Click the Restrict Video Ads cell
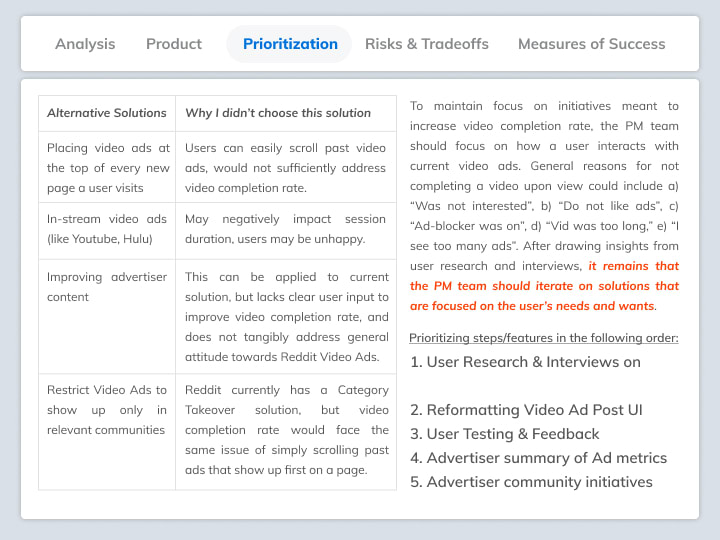The height and width of the screenshot is (540, 720). [107, 432]
